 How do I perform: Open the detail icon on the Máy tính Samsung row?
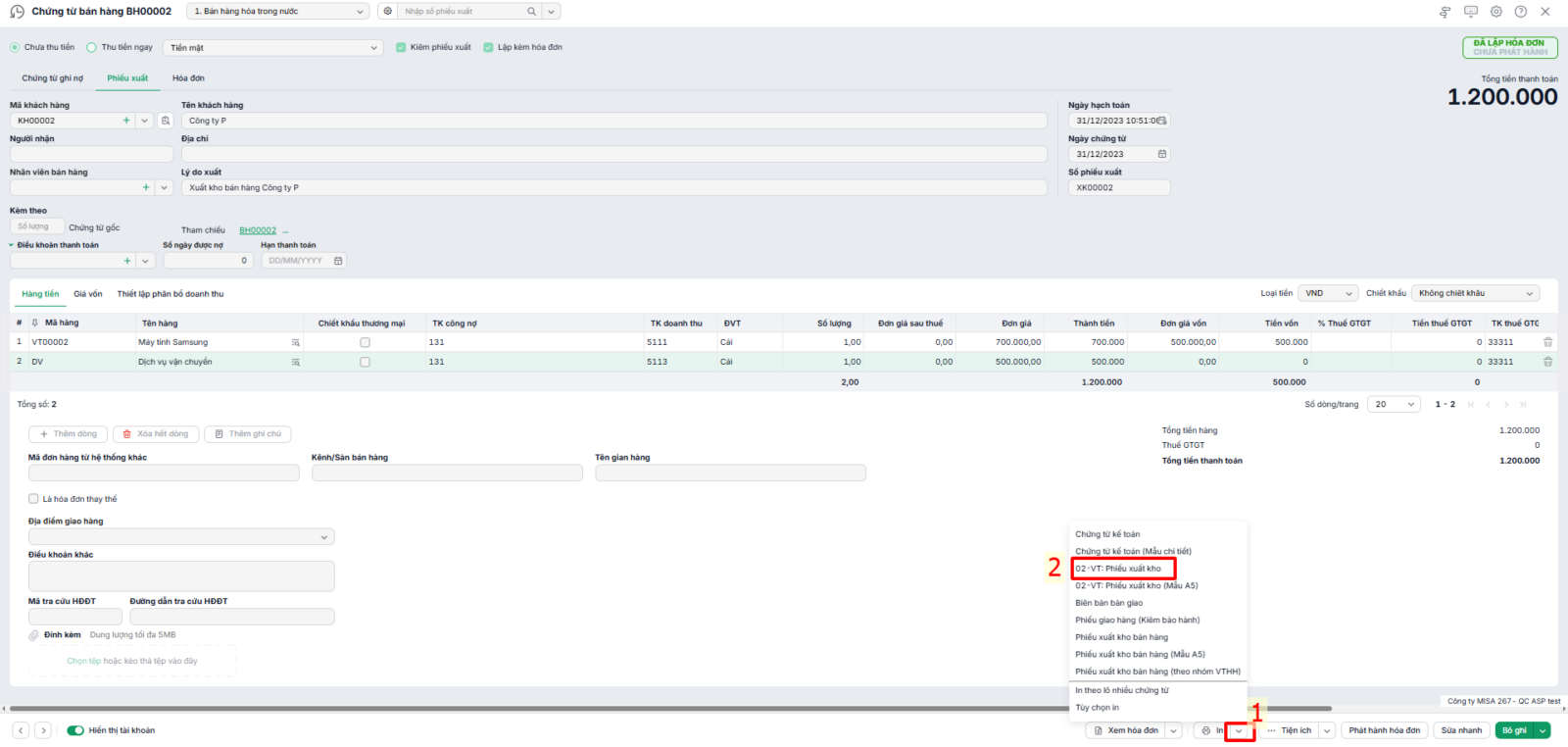click(x=295, y=342)
